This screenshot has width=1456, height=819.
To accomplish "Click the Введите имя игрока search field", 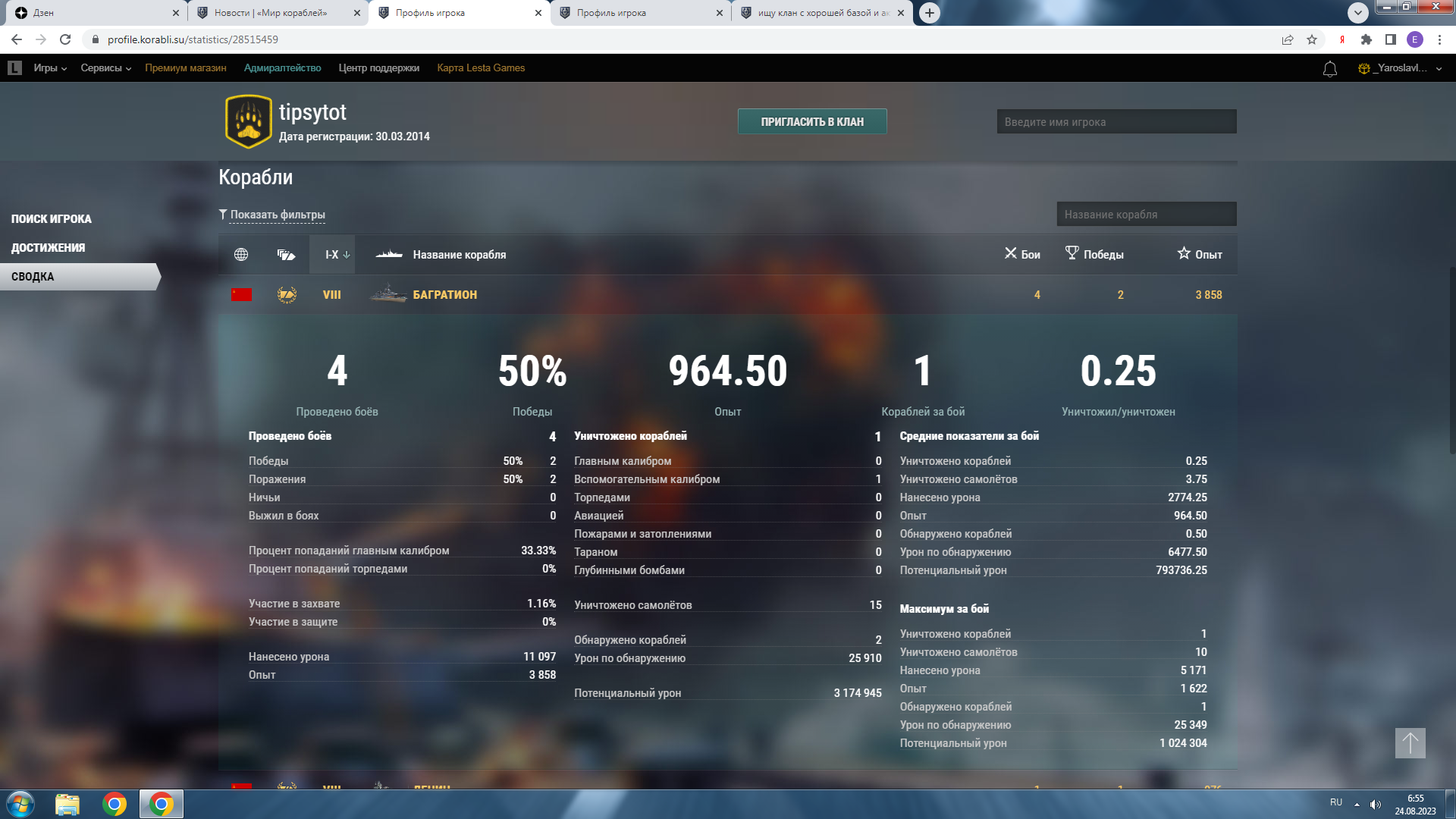I will pos(1116,122).
